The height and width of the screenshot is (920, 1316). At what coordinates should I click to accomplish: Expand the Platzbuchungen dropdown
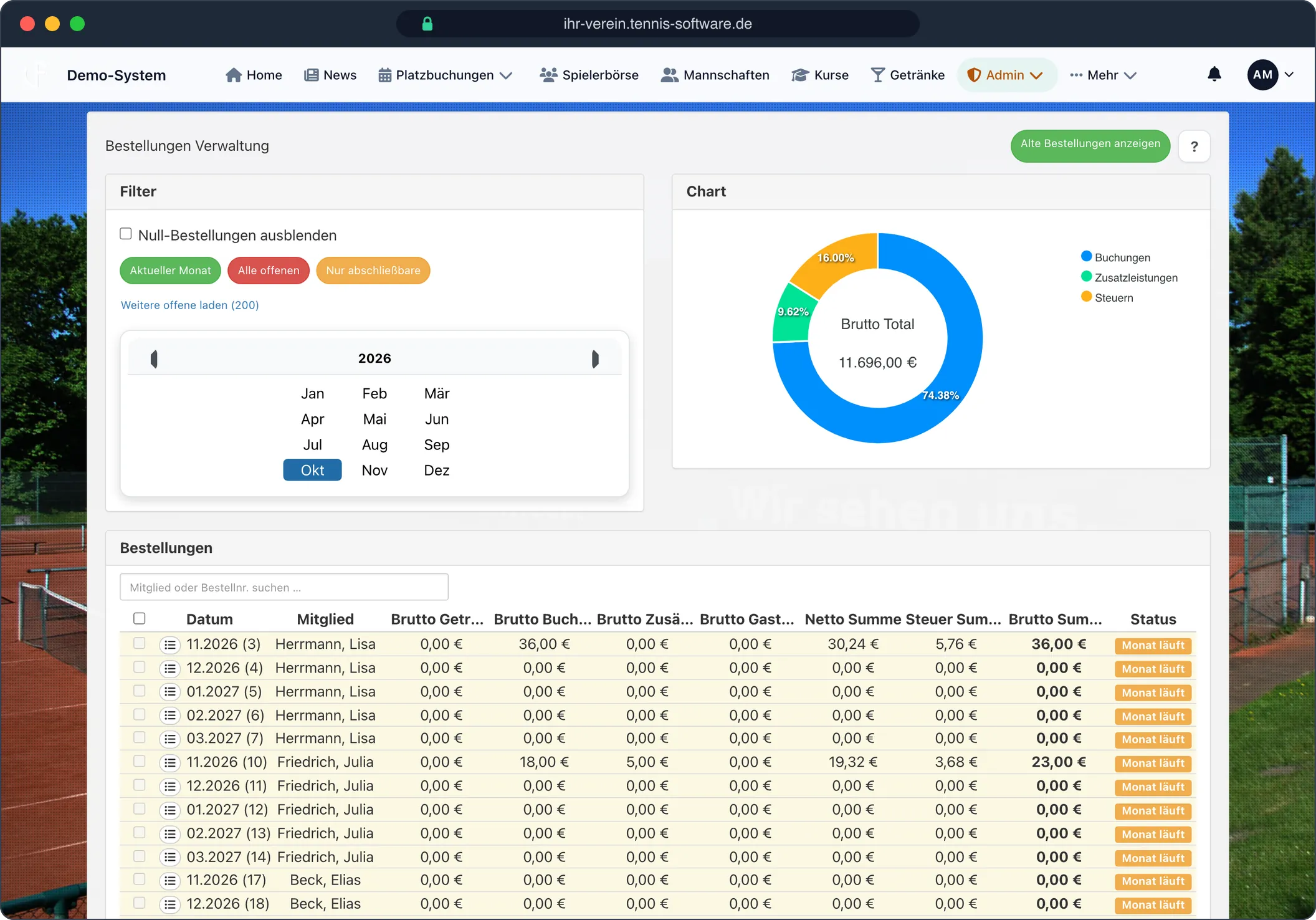coord(446,75)
